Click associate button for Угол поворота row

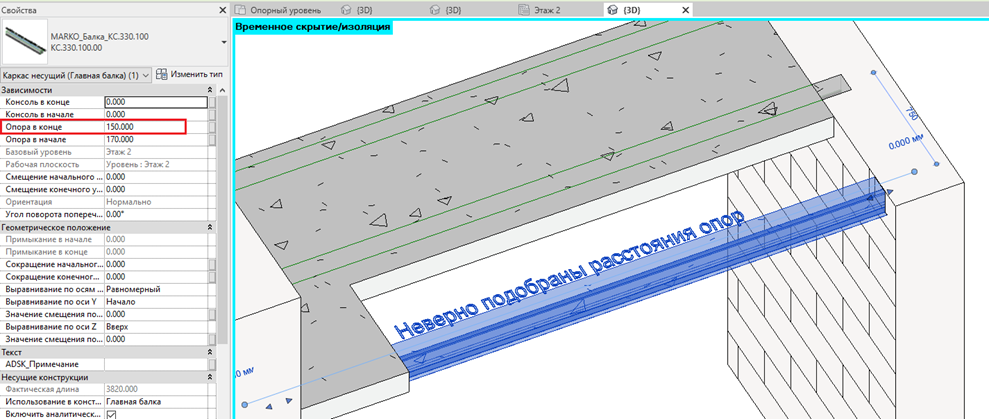[x=213, y=215]
